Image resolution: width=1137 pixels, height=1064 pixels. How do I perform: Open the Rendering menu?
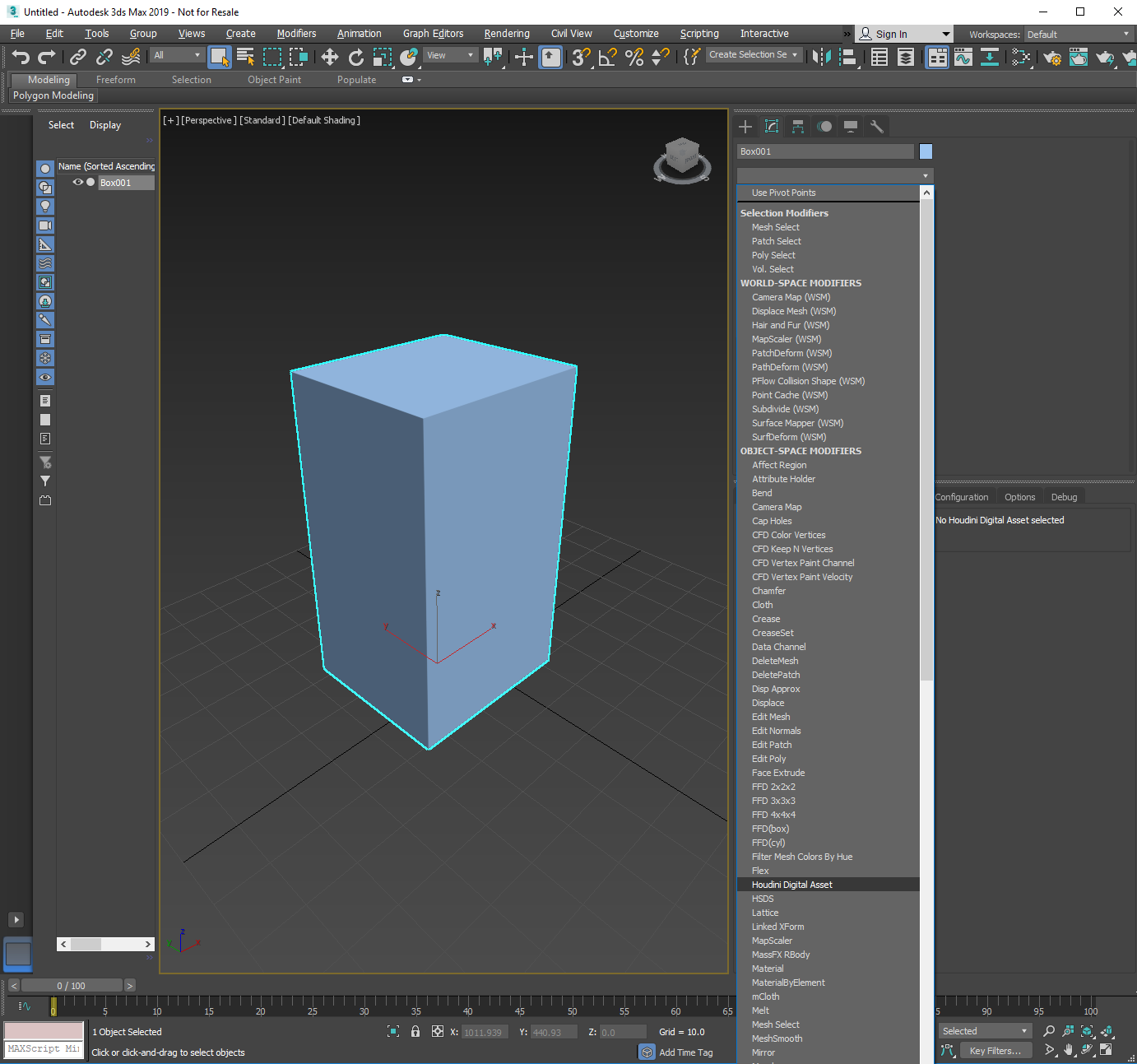[x=506, y=34]
